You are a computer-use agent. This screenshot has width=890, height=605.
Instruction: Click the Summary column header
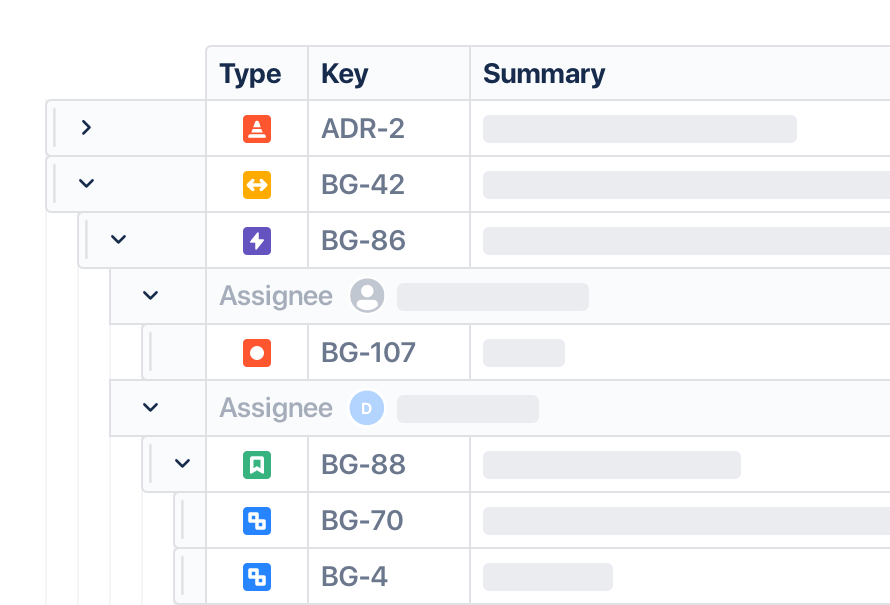[544, 74]
